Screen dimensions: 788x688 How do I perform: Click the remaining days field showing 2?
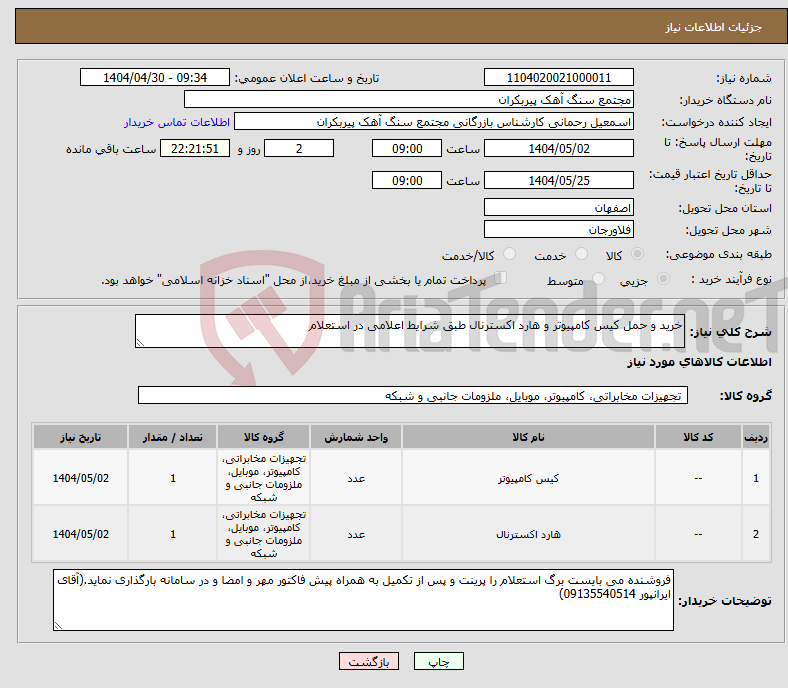click(x=299, y=148)
